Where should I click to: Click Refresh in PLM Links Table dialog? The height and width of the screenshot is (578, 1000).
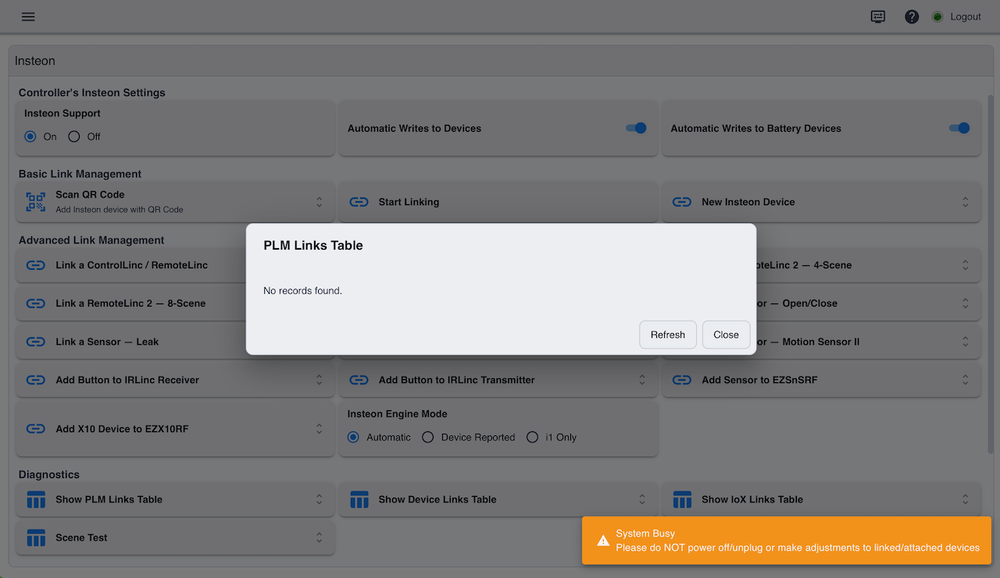pyautogui.click(x=668, y=335)
